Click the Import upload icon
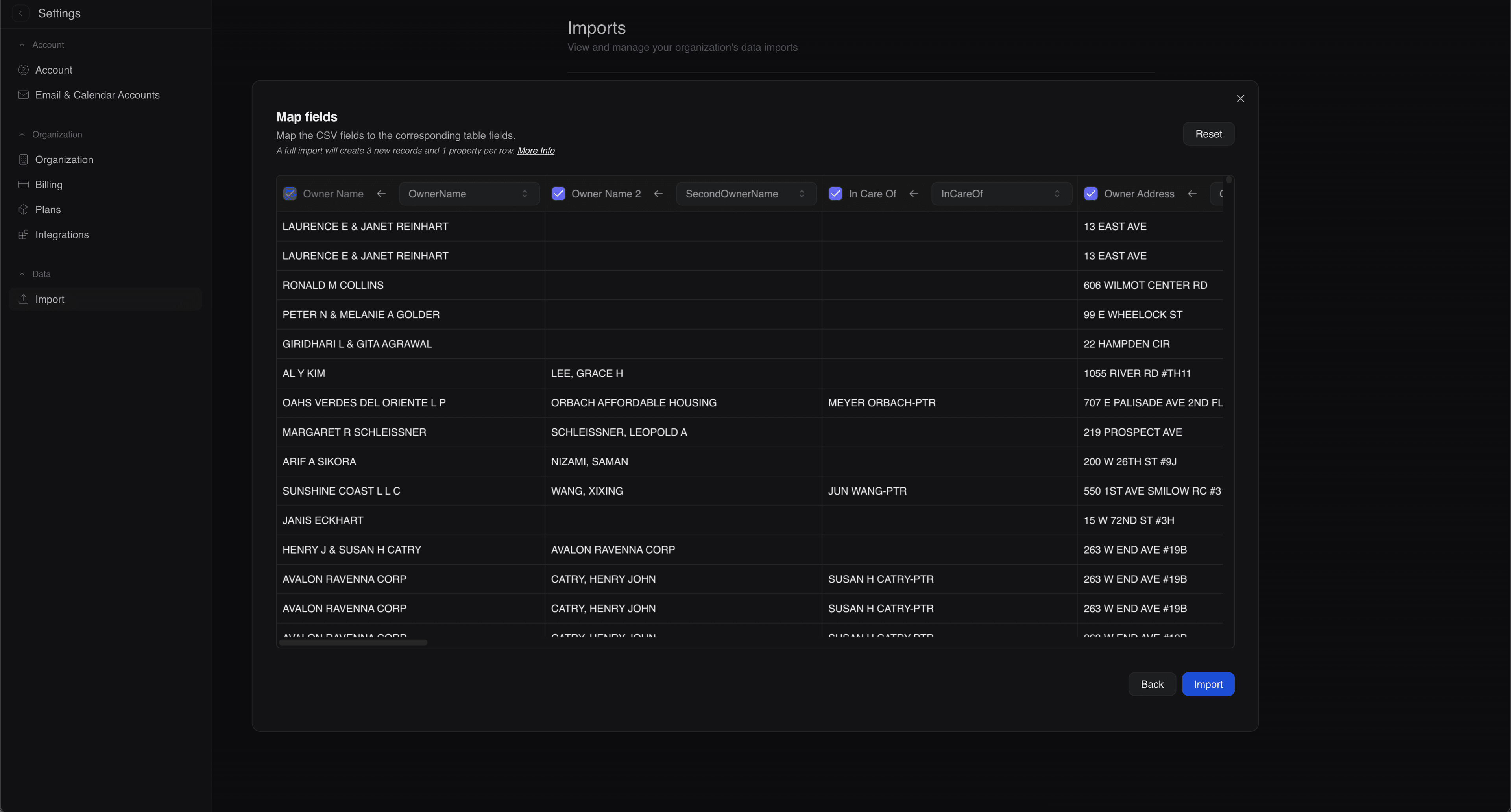Viewport: 1511px width, 812px height. [24, 299]
